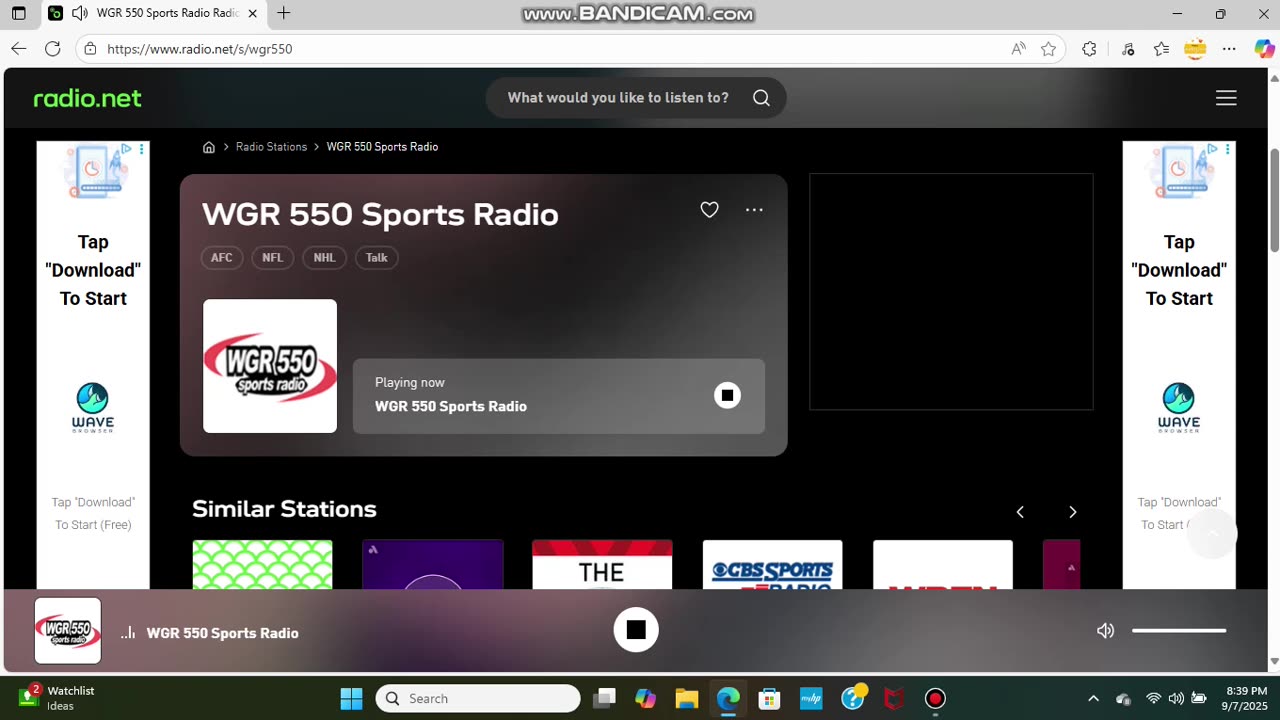Stop playback in the bottom player bar
Image resolution: width=1280 pixels, height=720 pixels.
pyautogui.click(x=636, y=630)
